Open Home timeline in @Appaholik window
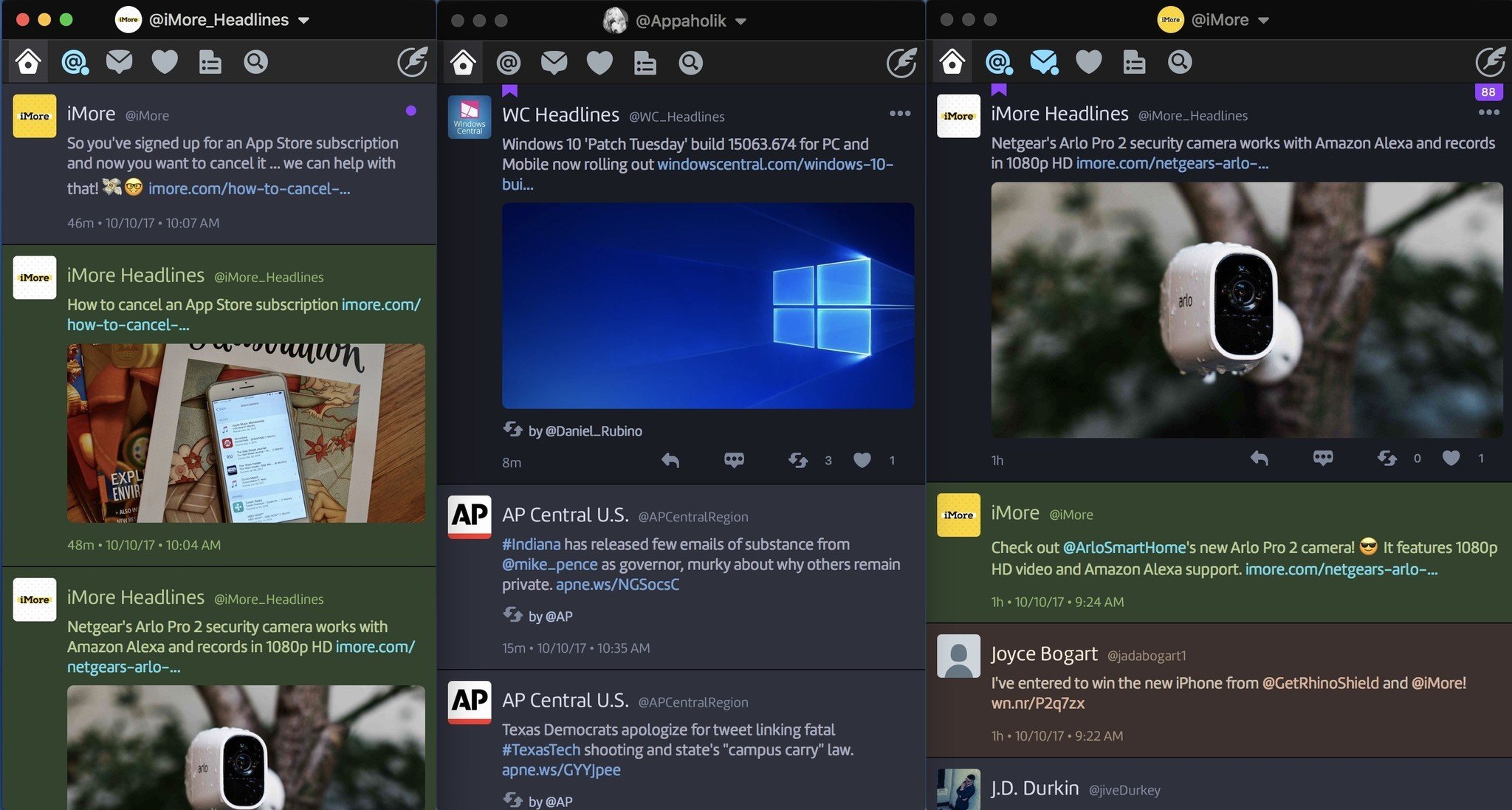This screenshot has width=1512, height=810. tap(463, 63)
